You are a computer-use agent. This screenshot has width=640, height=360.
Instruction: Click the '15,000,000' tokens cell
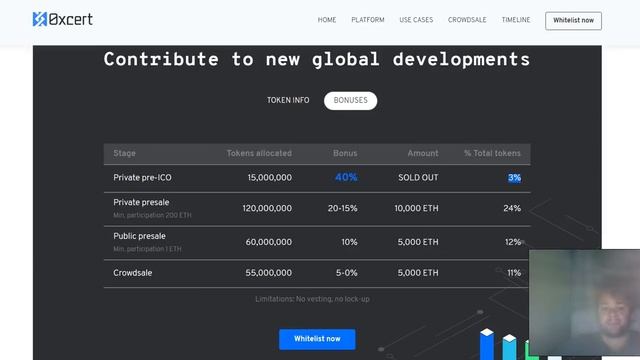tap(269, 178)
